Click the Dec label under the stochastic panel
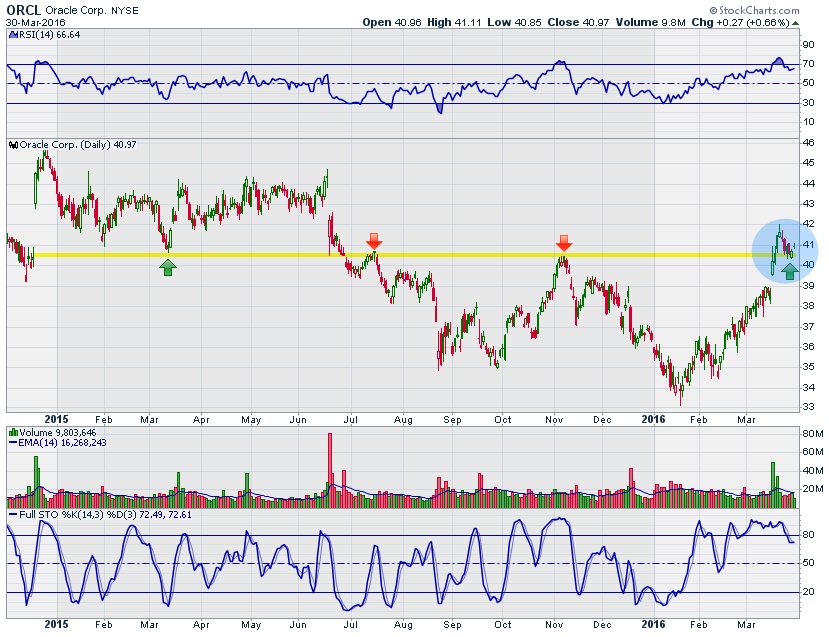 pyautogui.click(x=602, y=625)
